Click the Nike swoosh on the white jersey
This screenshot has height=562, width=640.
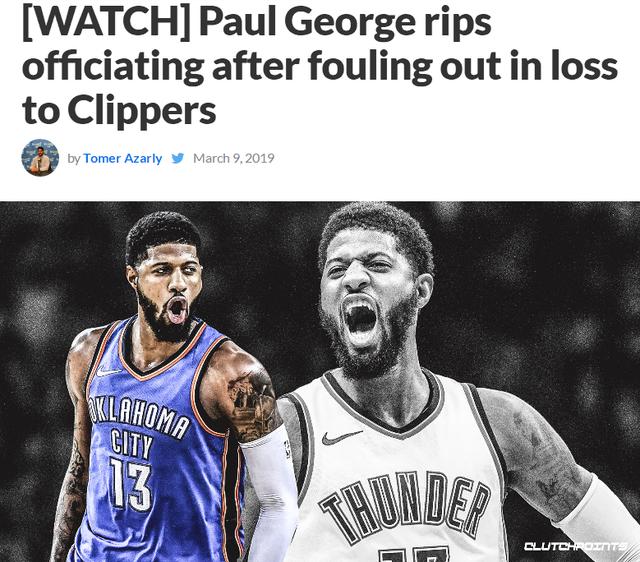tap(341, 438)
